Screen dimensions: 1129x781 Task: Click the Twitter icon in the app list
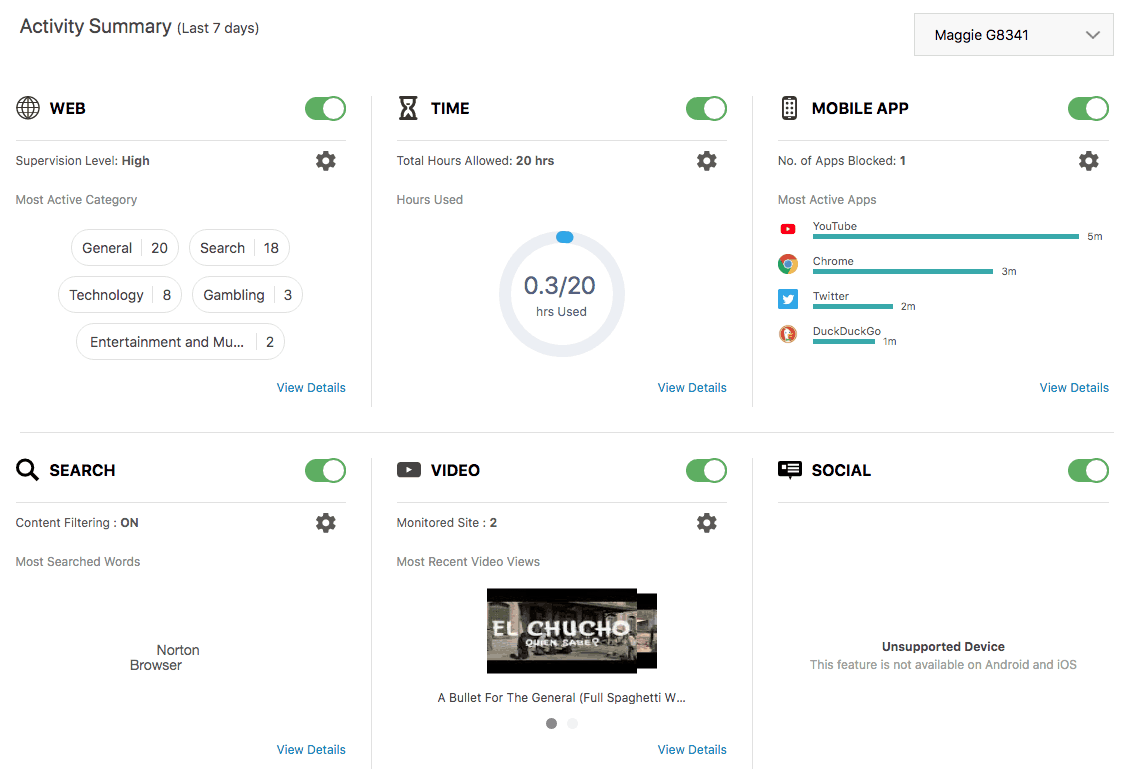[x=788, y=298]
